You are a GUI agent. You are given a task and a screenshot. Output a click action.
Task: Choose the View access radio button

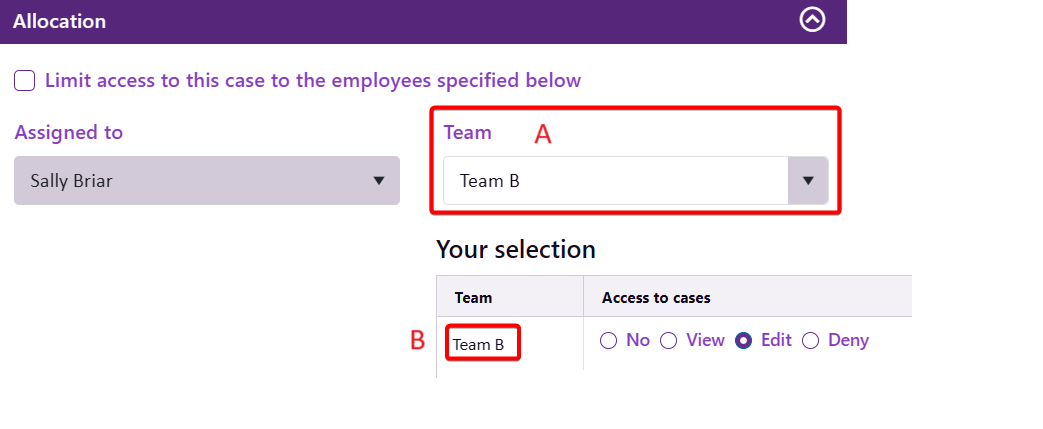click(669, 341)
